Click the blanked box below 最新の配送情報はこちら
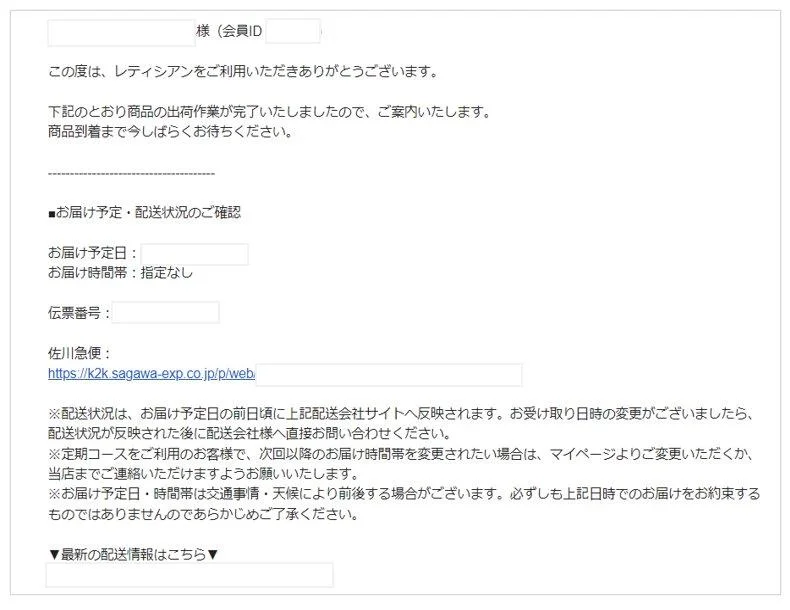The height and width of the screenshot is (610, 790). click(189, 575)
